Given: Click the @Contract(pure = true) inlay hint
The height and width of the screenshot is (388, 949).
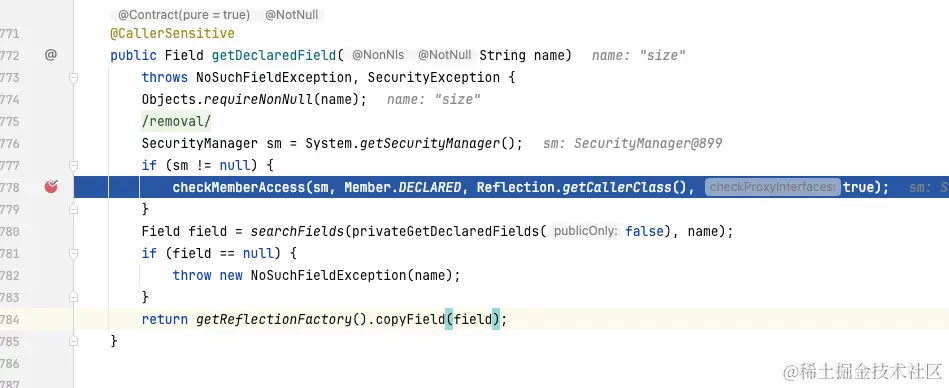Looking at the screenshot, I should tap(184, 15).
